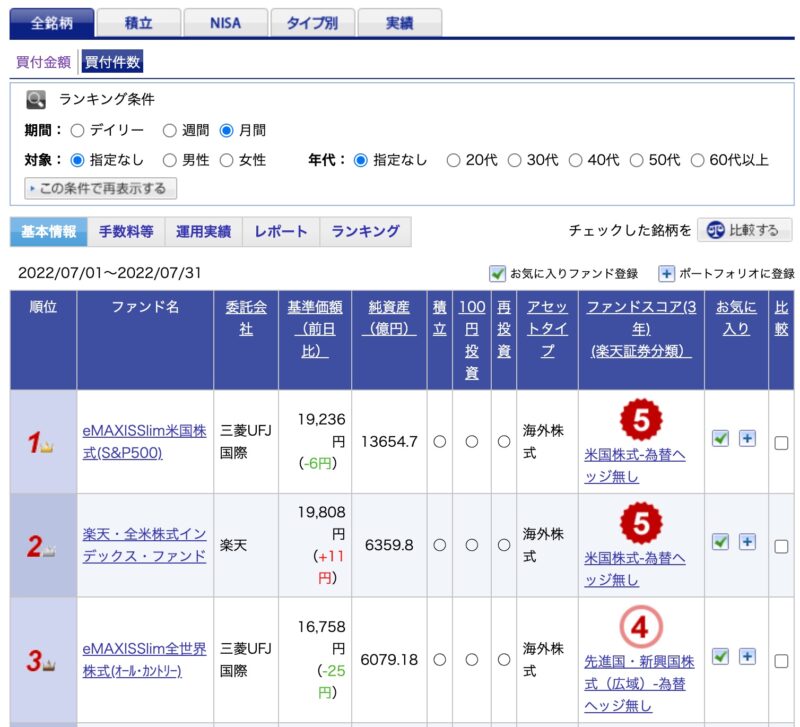Select the 30代 age group radio

coord(514,161)
